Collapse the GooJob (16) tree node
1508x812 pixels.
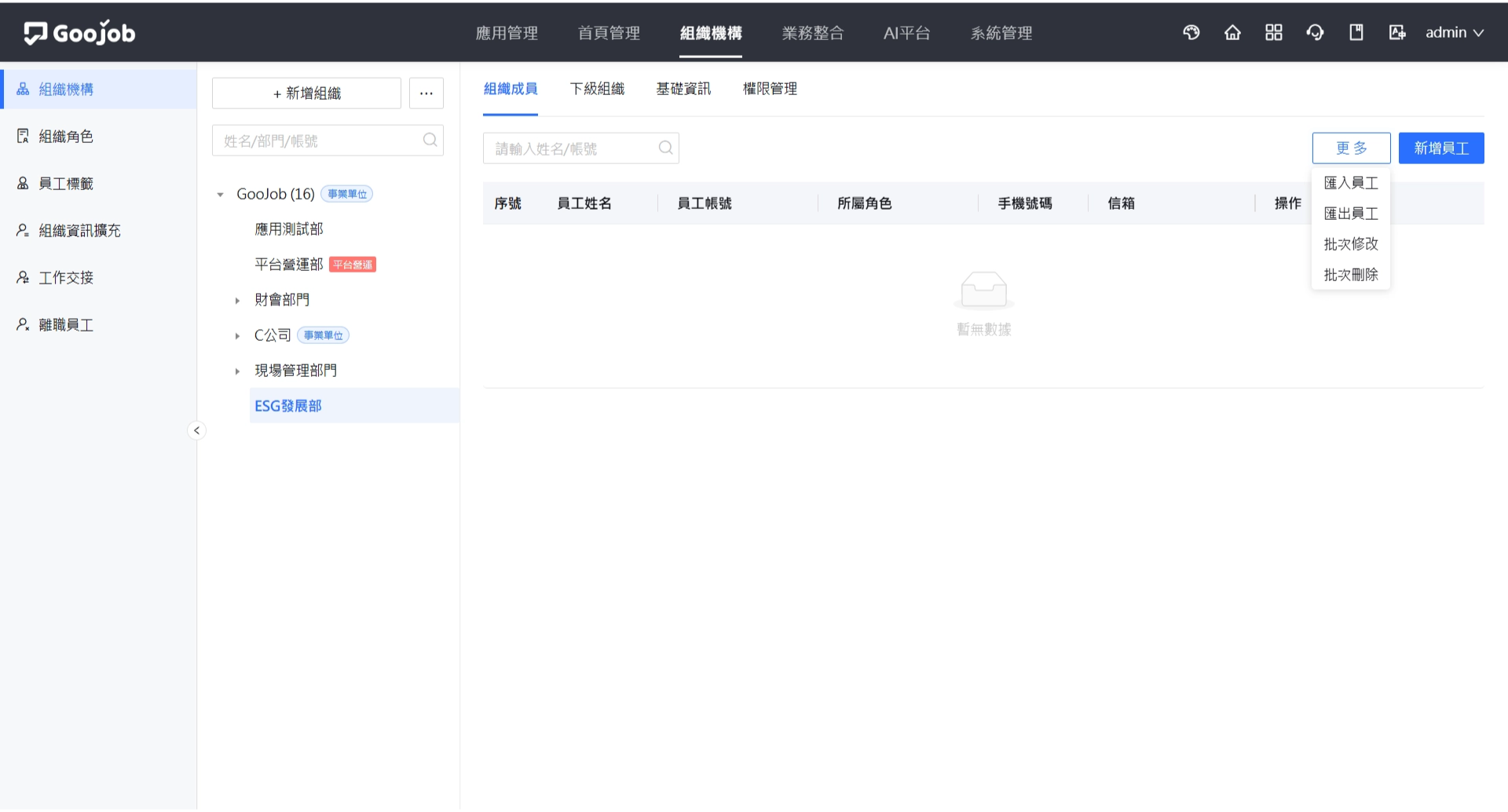(220, 194)
